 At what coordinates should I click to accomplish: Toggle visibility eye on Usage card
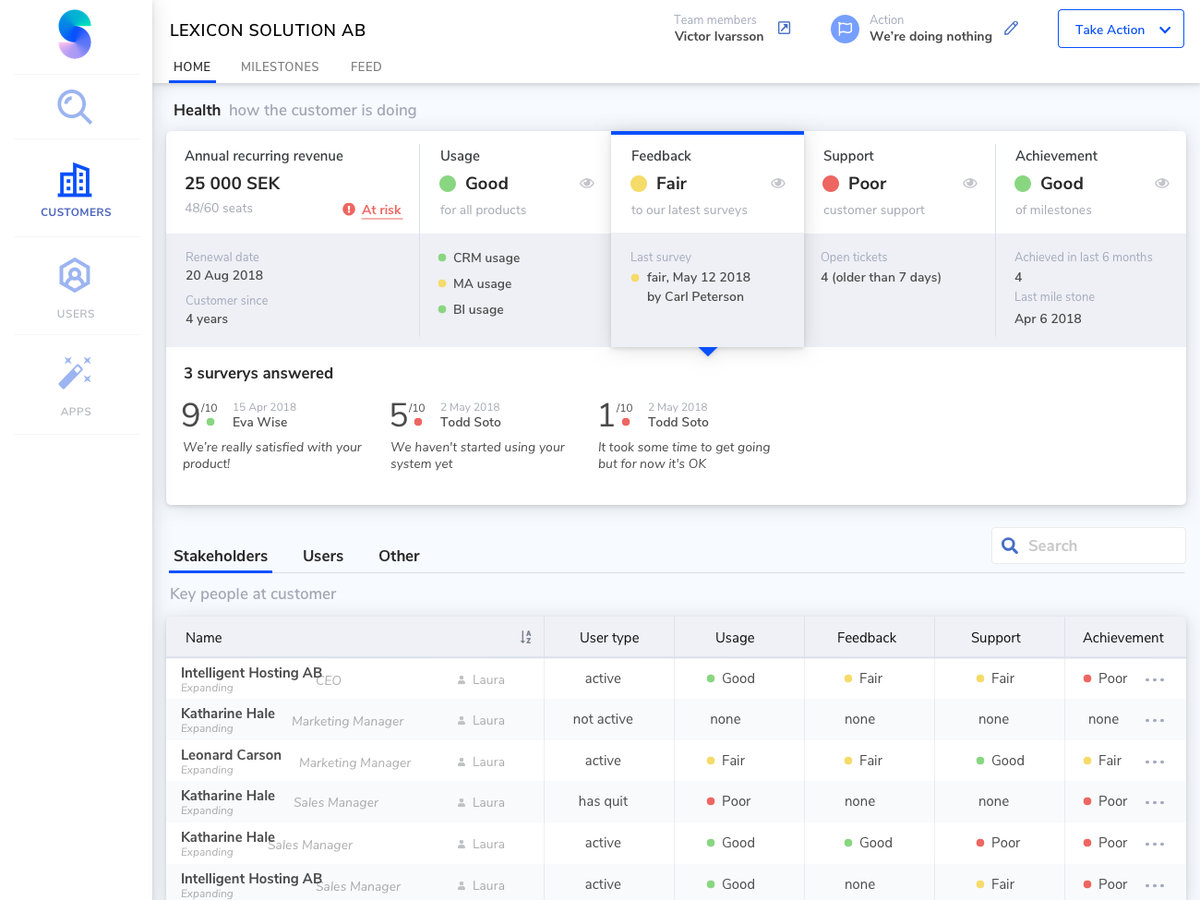pos(587,183)
